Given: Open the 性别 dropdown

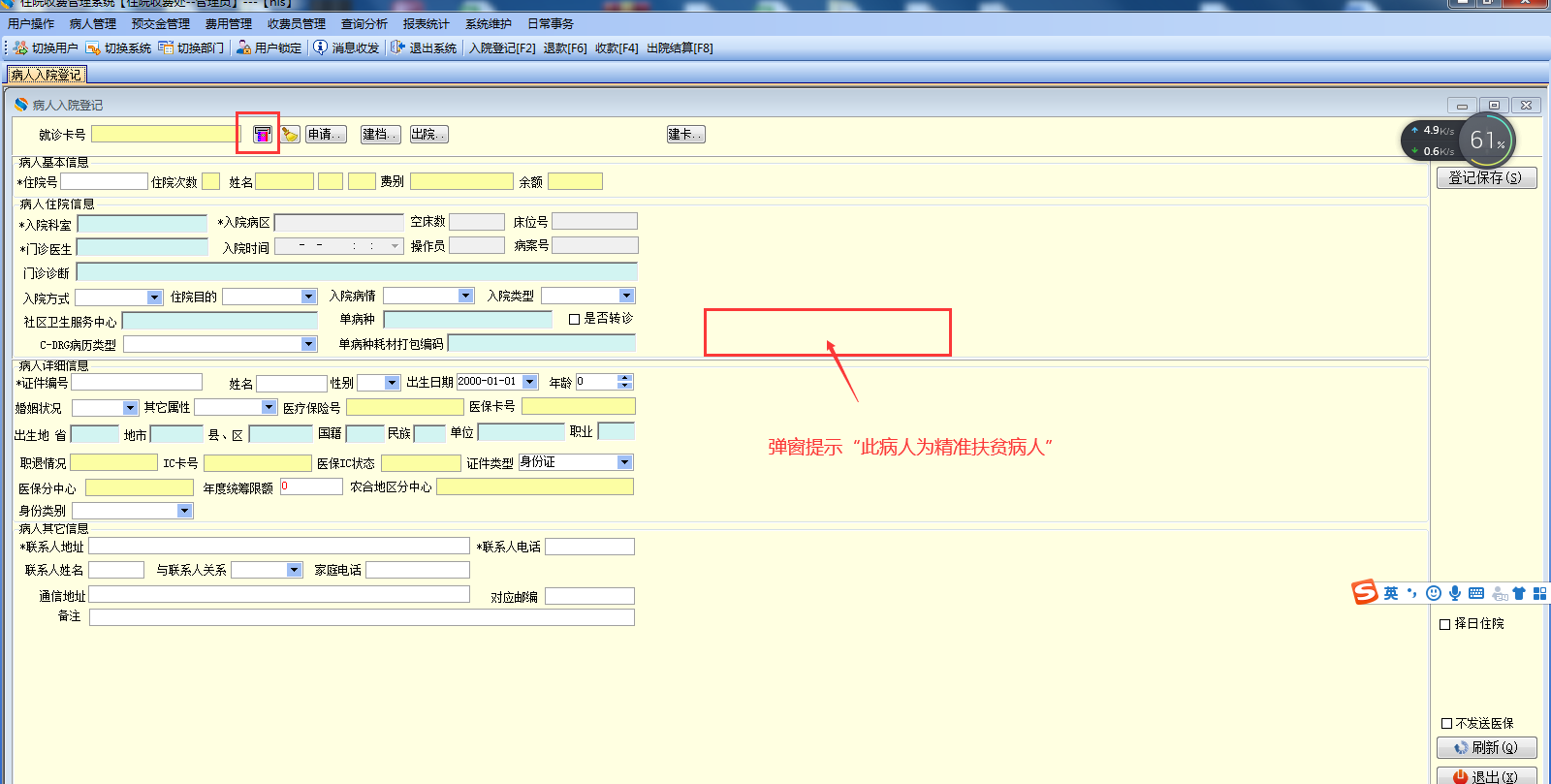Looking at the screenshot, I should [x=393, y=383].
